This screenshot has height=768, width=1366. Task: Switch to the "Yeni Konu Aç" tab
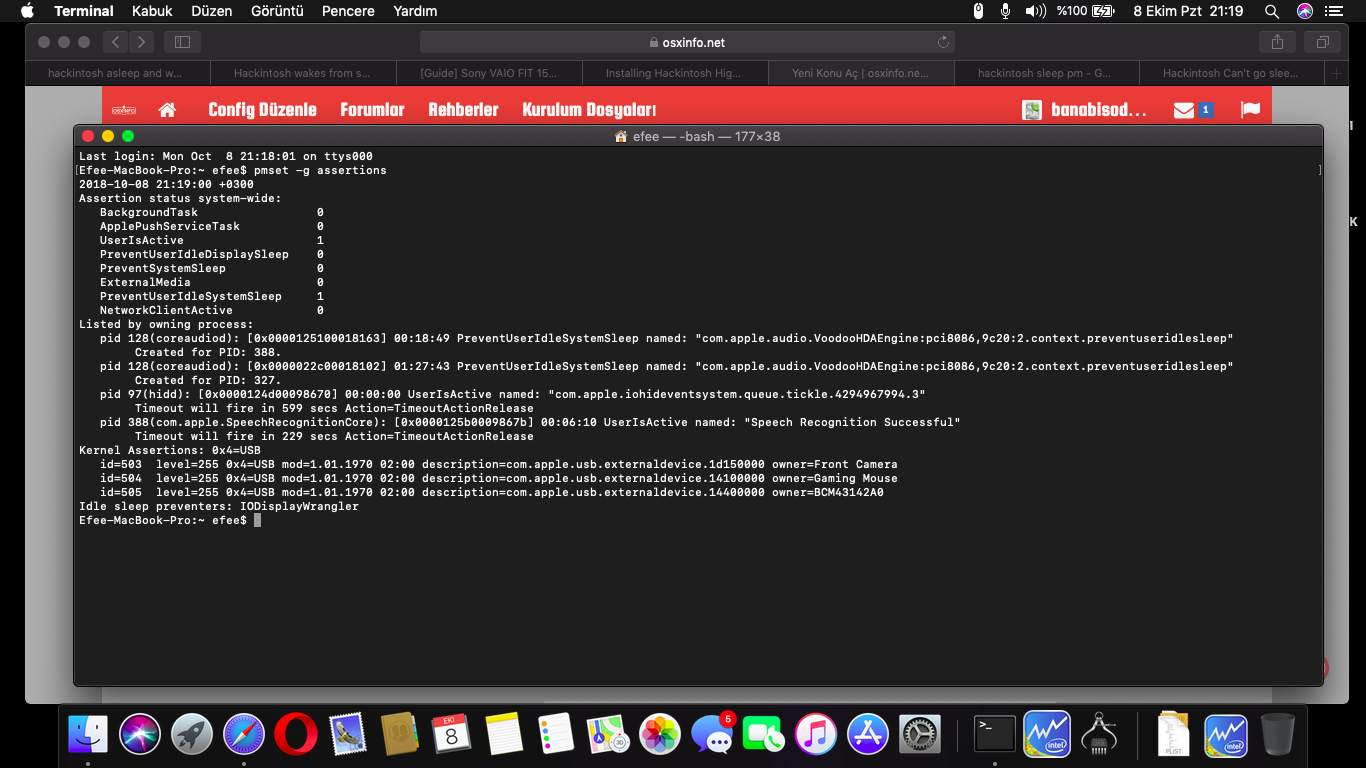pos(860,73)
